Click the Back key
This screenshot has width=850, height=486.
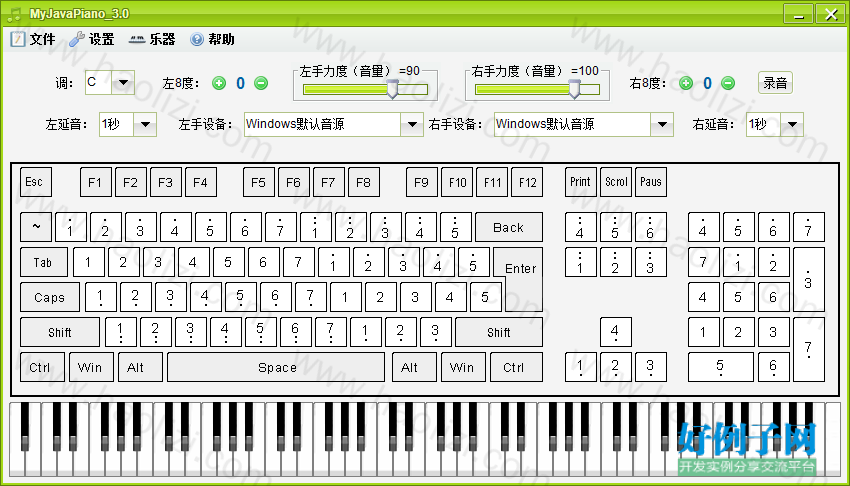[509, 227]
